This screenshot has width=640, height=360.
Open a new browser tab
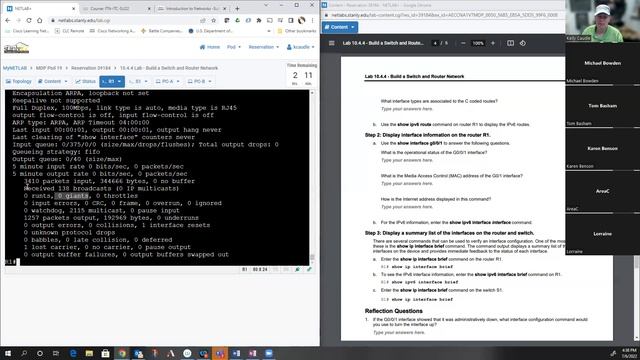pos(237,9)
